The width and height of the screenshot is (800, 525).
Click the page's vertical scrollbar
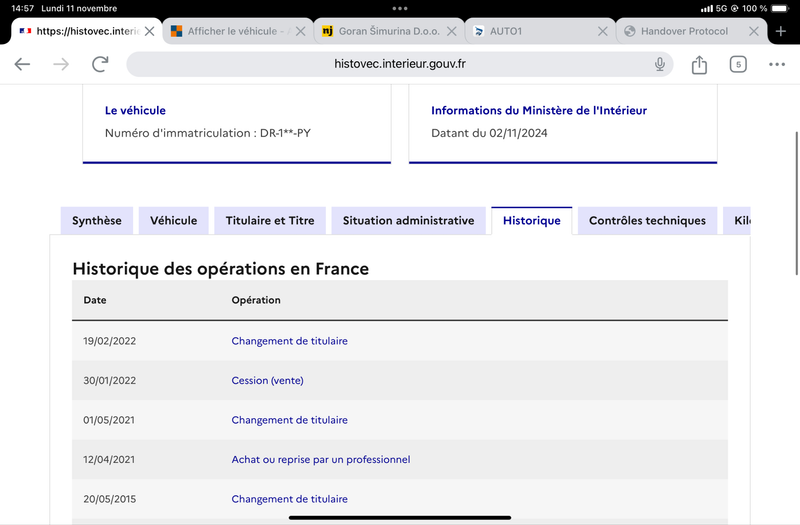(x=797, y=203)
